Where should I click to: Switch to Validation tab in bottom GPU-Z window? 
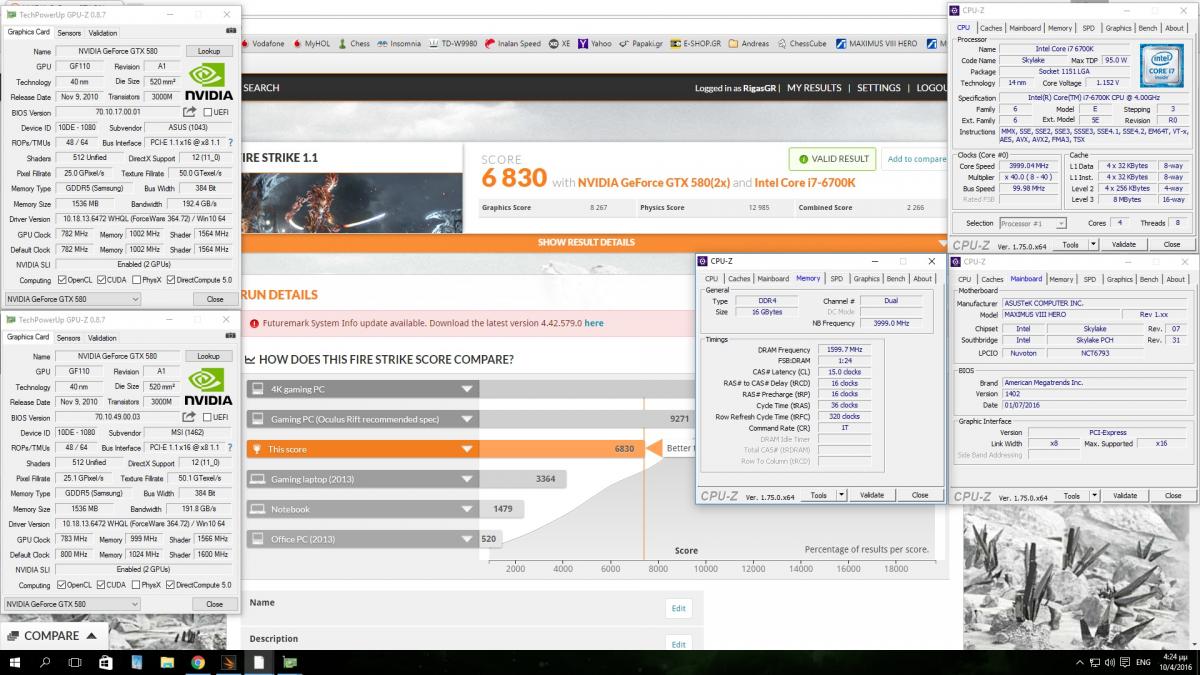pos(103,337)
